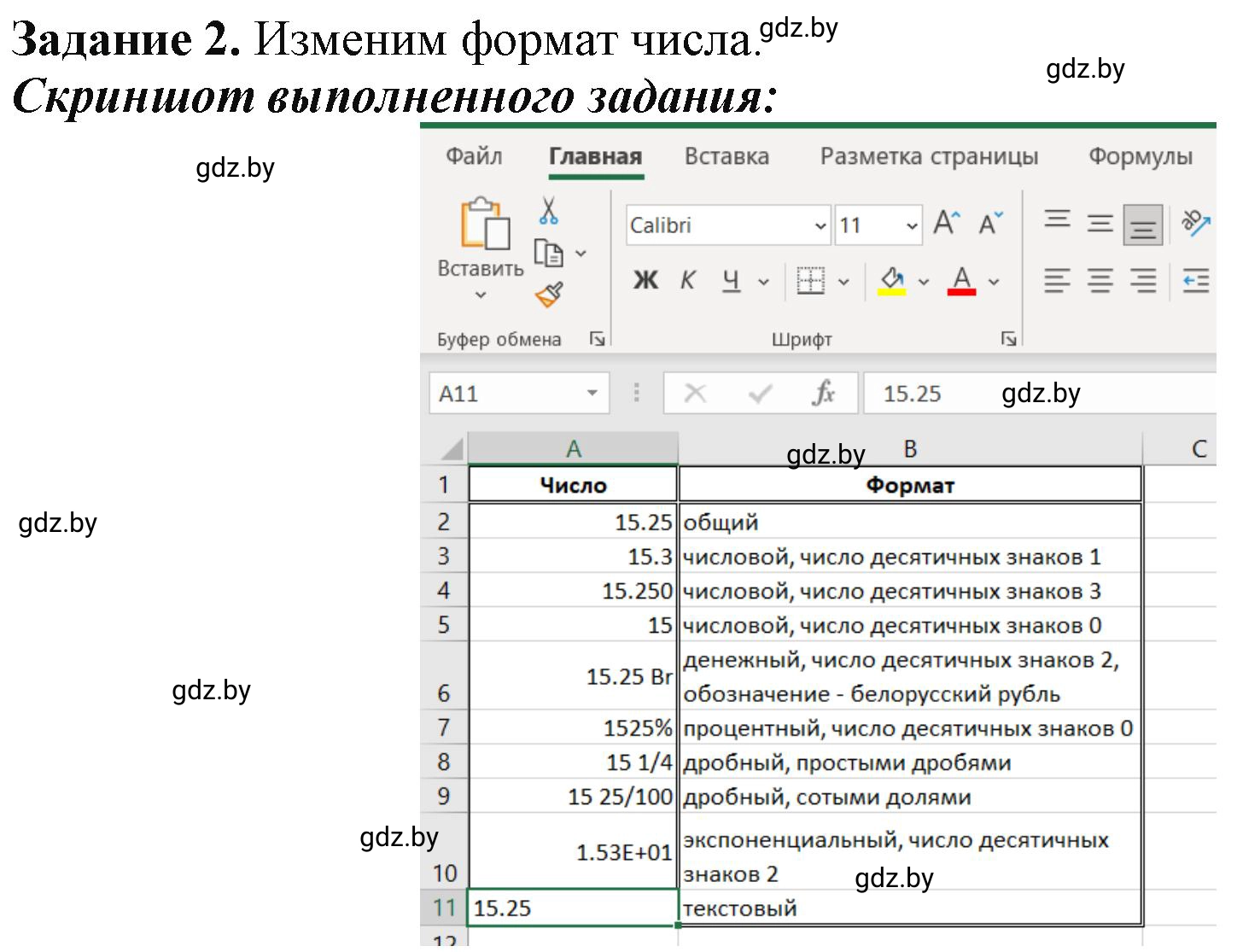Align text to top of cell
Image resolution: width=1237 pixels, height=952 pixels.
click(x=1058, y=220)
